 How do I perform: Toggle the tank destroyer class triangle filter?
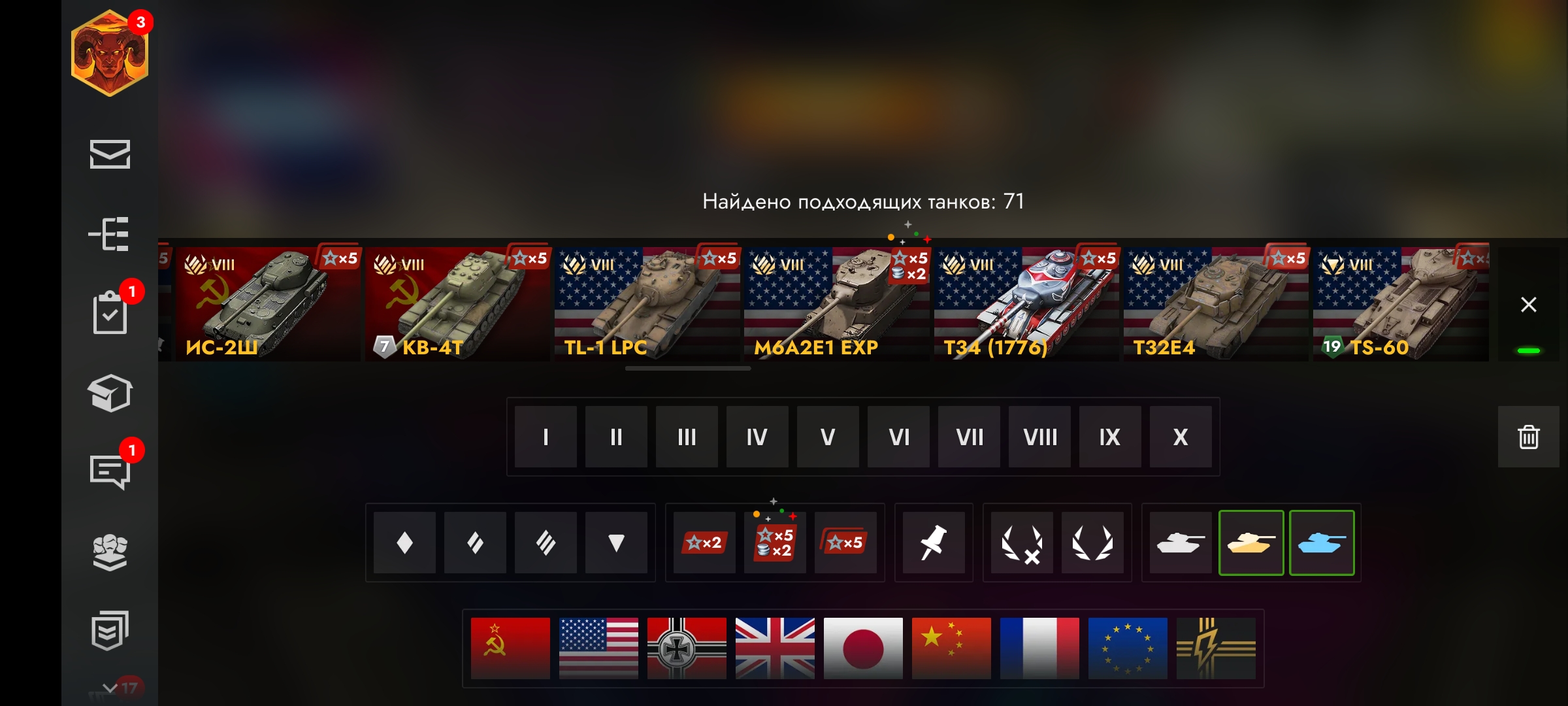tap(616, 543)
